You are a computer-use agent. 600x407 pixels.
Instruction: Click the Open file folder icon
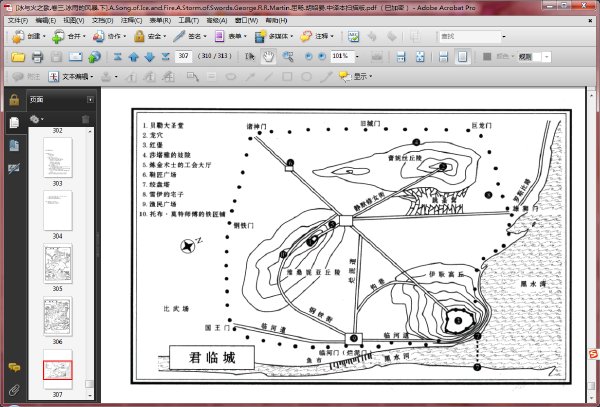point(18,57)
